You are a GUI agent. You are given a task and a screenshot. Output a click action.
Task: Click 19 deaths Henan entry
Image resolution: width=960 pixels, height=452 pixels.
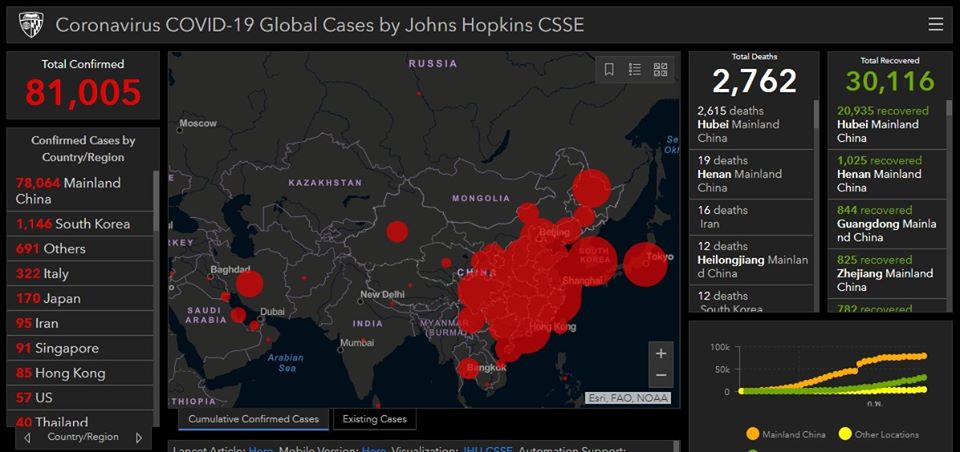pos(751,174)
